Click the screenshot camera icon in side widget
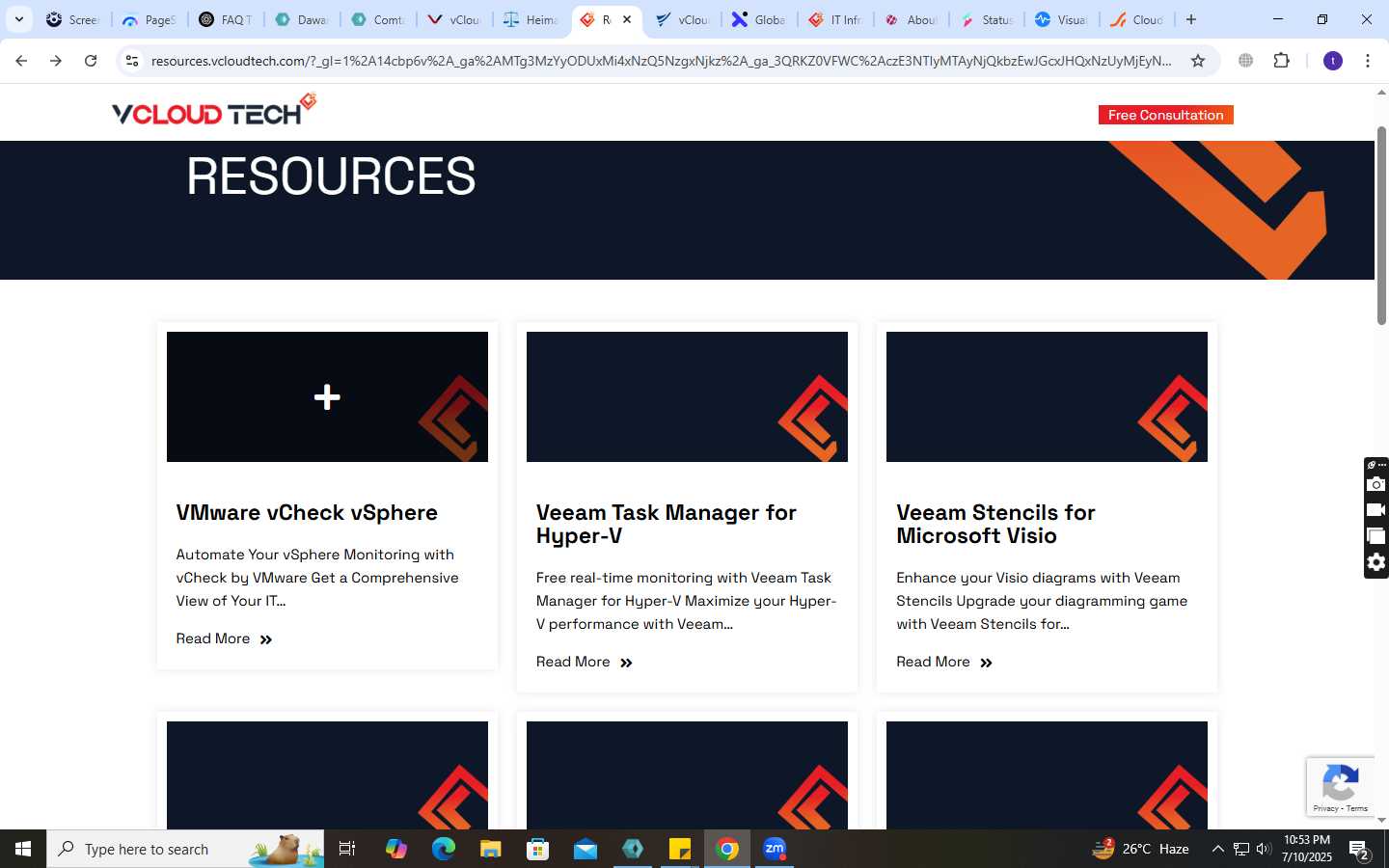The width and height of the screenshot is (1389, 868). pos(1376,484)
